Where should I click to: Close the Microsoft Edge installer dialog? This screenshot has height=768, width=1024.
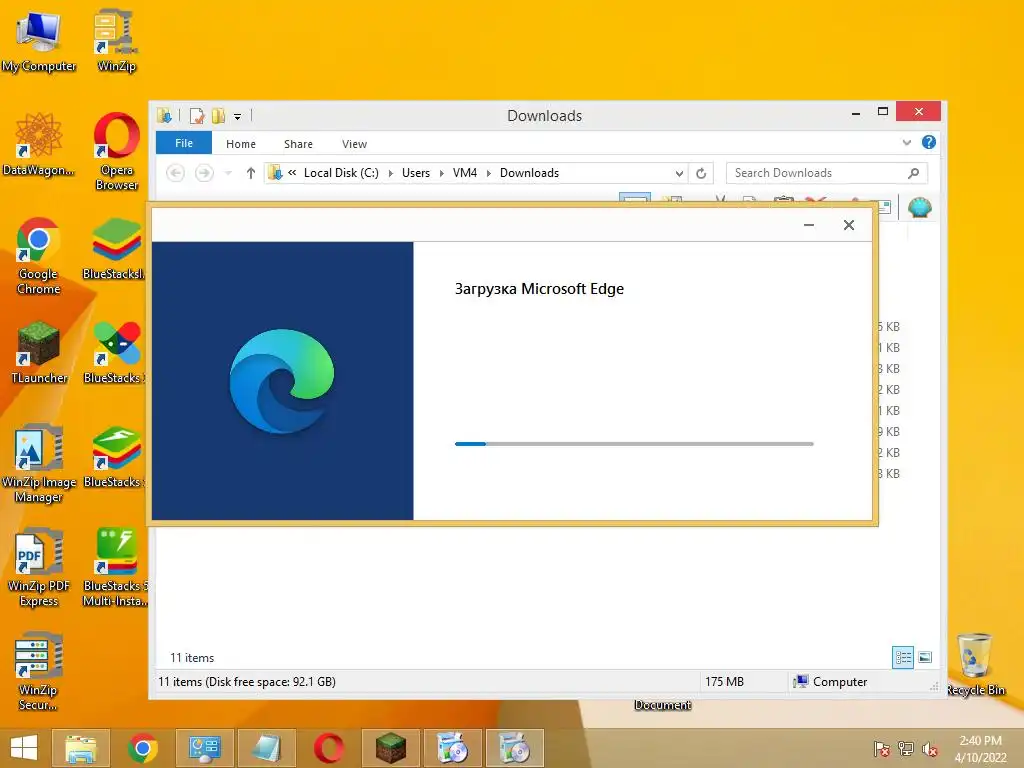click(x=849, y=225)
